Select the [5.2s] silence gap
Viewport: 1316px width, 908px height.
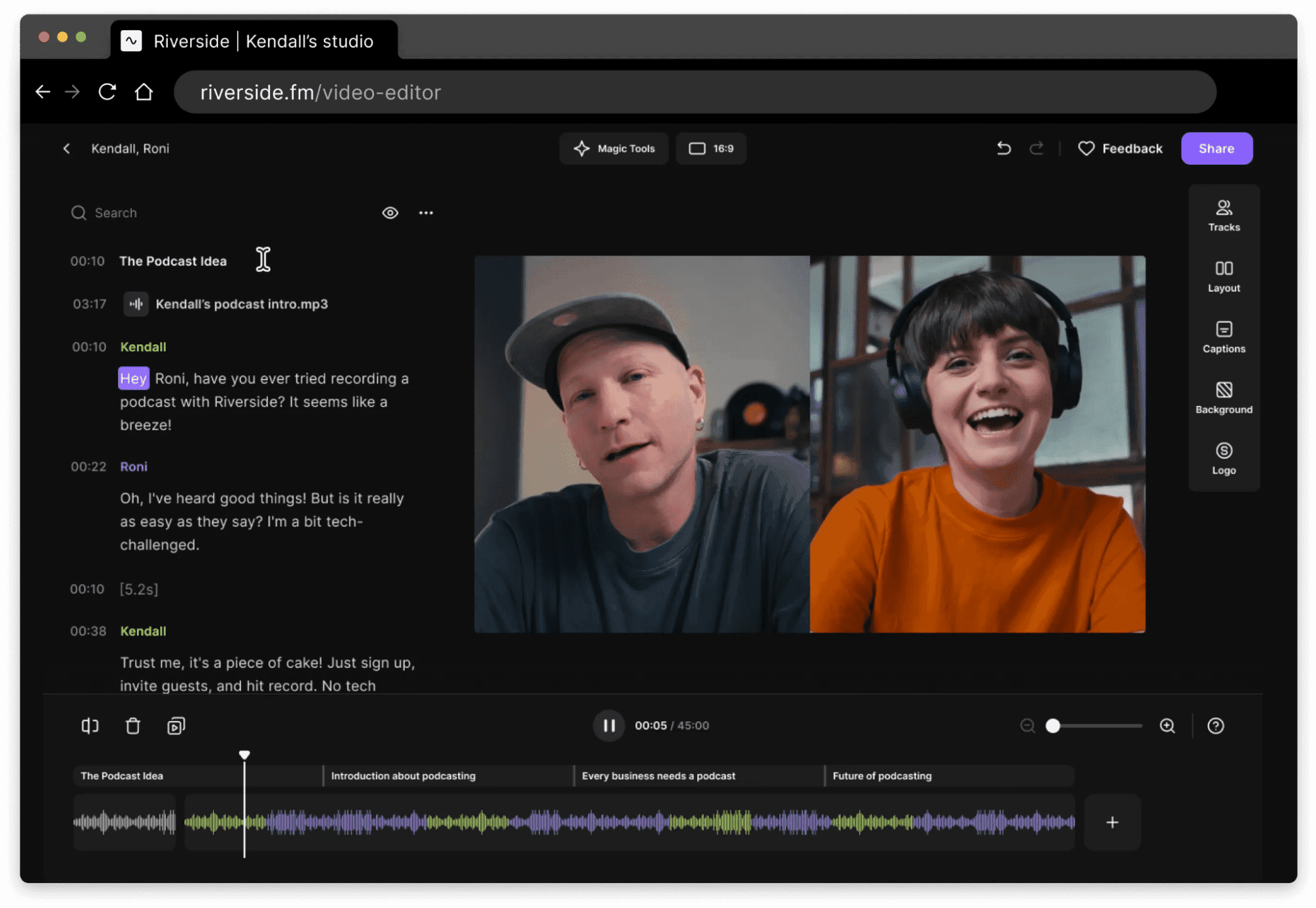(x=139, y=588)
